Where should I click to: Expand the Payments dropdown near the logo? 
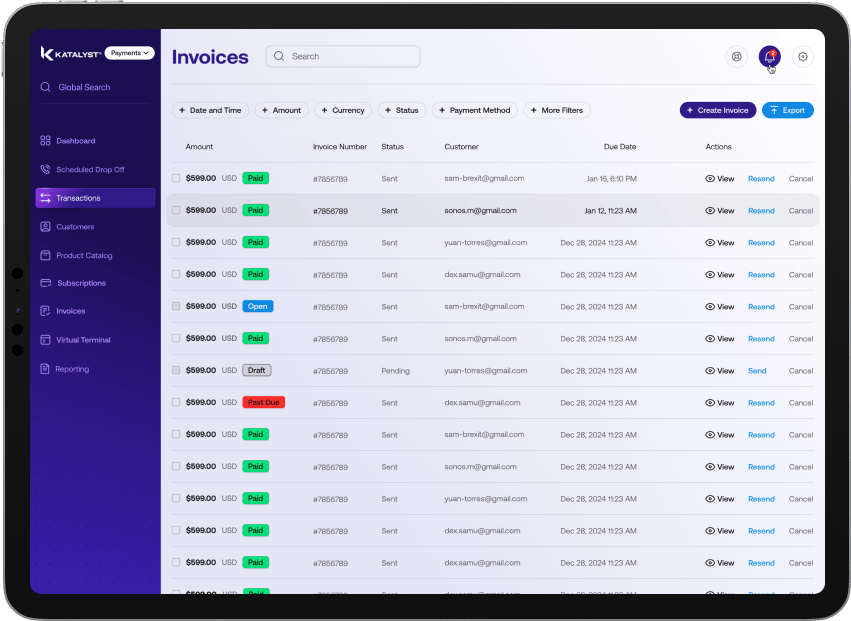tap(129, 53)
